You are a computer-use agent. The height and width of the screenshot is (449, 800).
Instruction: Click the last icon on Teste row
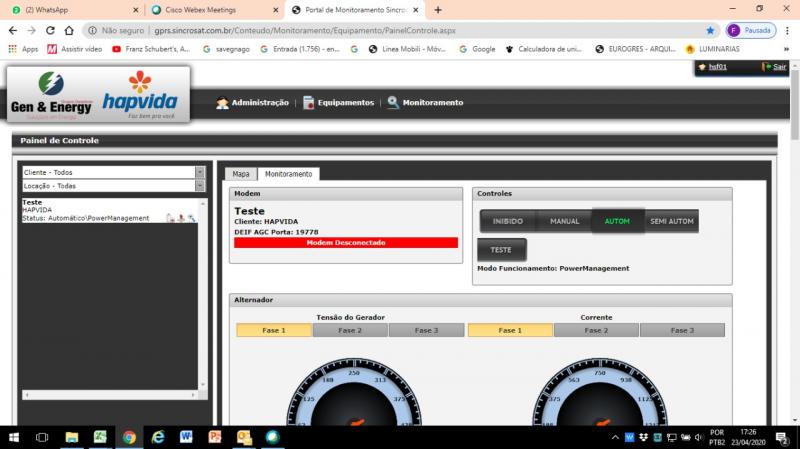pyautogui.click(x=192, y=217)
